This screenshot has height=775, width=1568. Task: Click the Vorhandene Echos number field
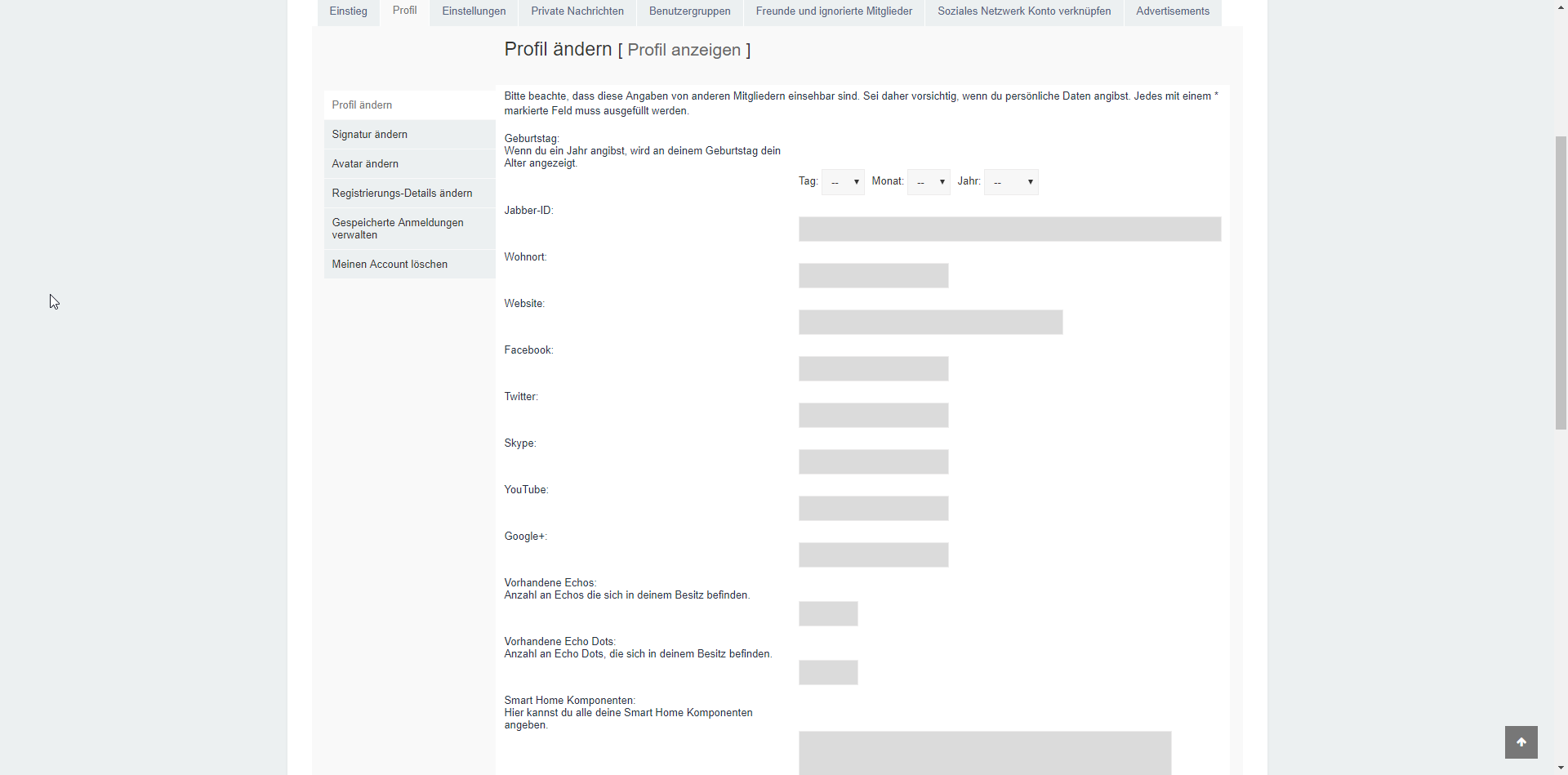828,614
